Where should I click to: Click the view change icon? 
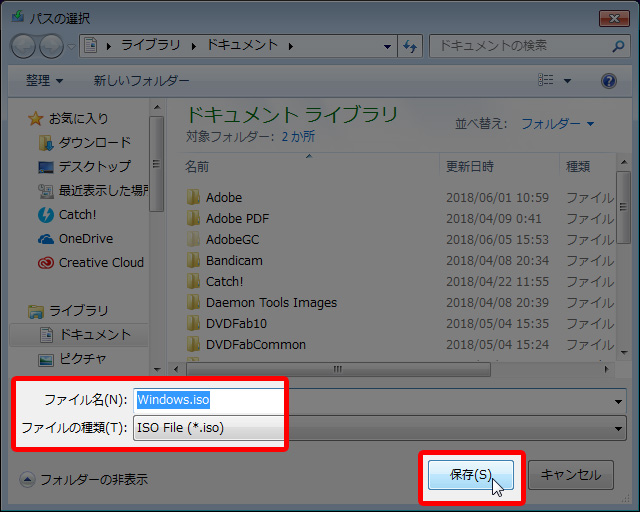point(546,81)
